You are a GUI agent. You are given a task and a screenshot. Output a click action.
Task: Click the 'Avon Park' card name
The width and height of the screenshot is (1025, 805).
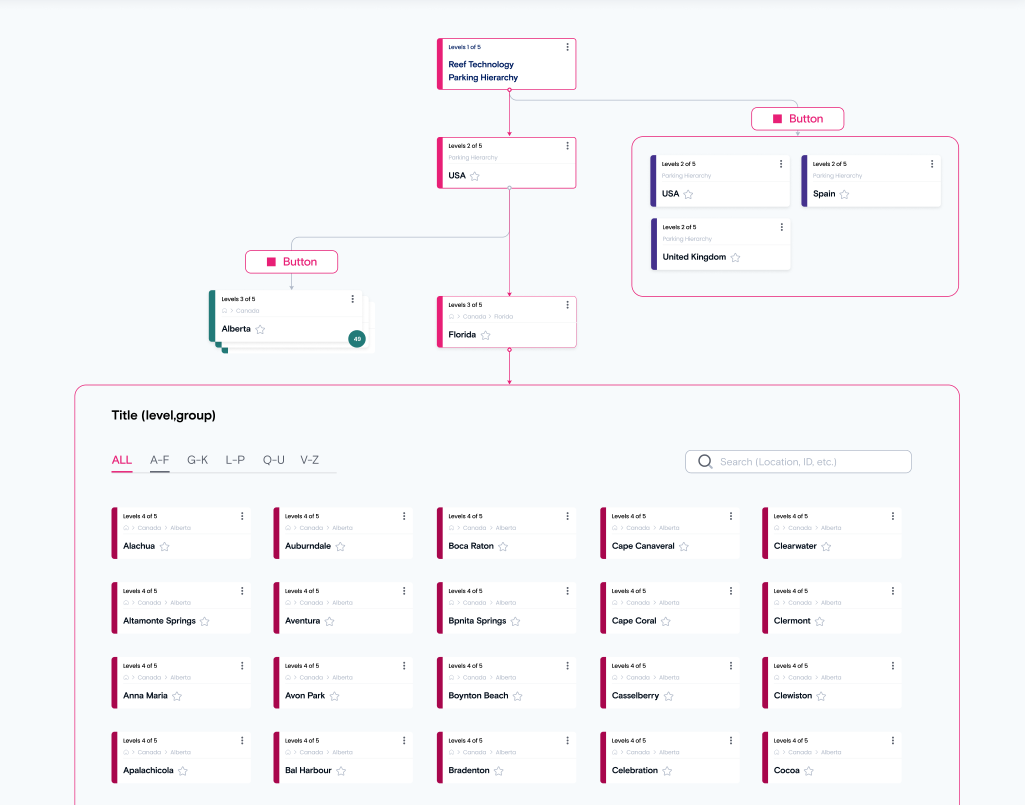tap(305, 696)
